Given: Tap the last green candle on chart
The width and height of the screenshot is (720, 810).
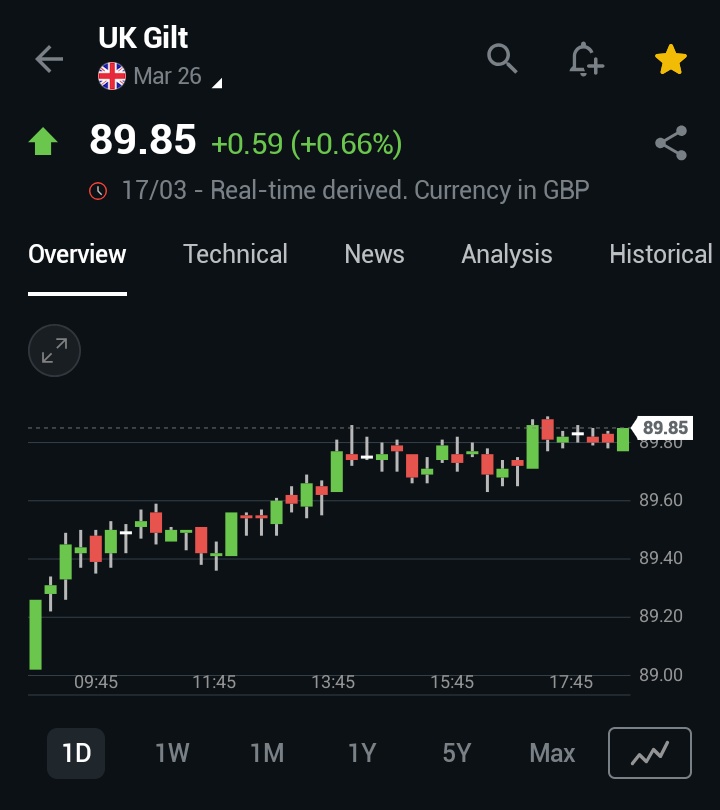Looking at the screenshot, I should tap(623, 439).
